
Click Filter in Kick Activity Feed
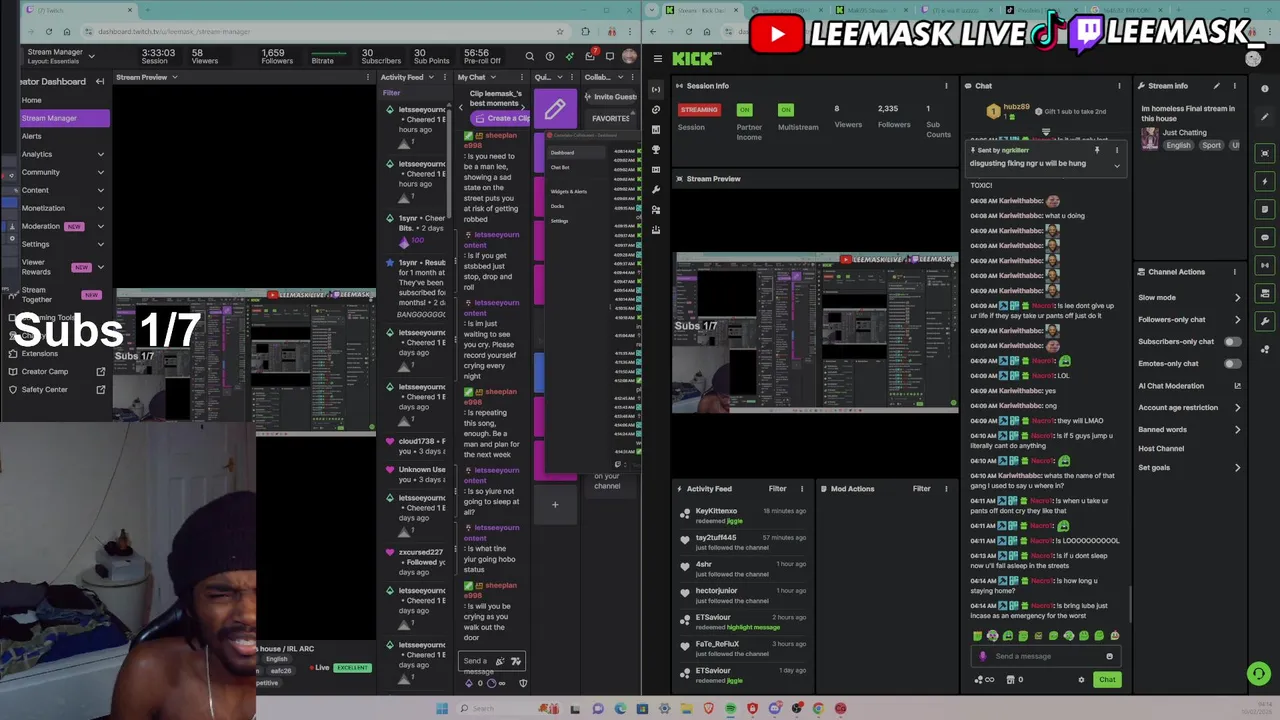(x=777, y=489)
